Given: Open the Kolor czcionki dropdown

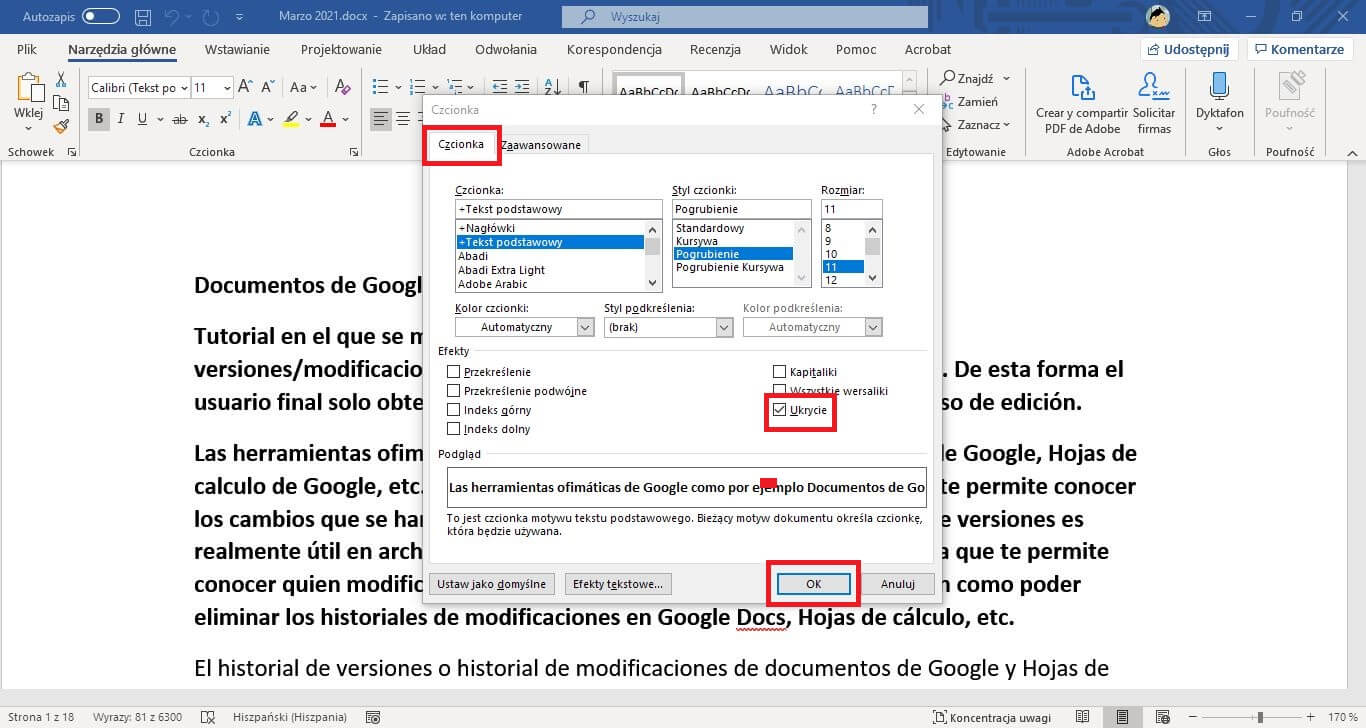Looking at the screenshot, I should [x=585, y=327].
